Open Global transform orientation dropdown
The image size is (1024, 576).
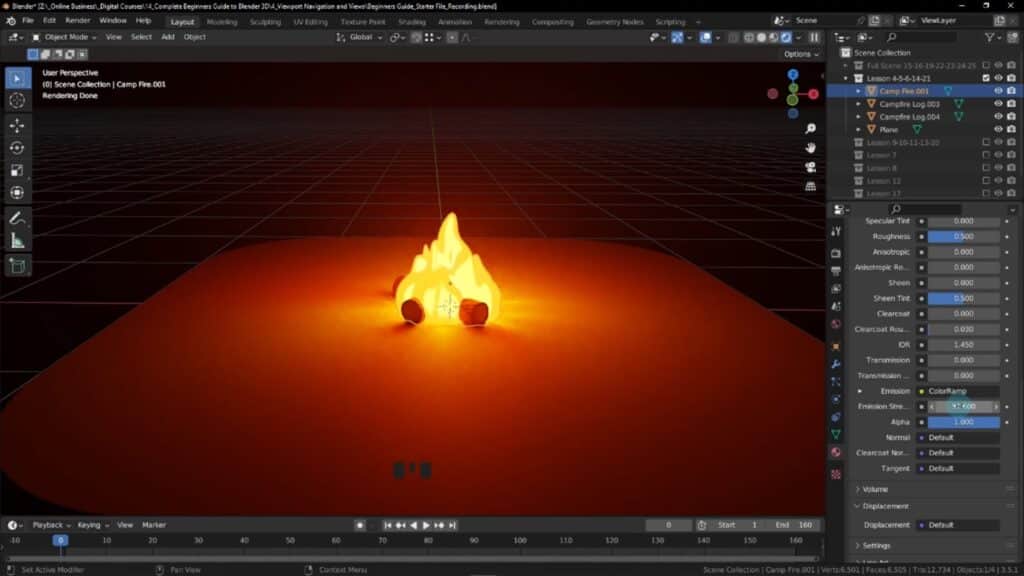click(360, 37)
